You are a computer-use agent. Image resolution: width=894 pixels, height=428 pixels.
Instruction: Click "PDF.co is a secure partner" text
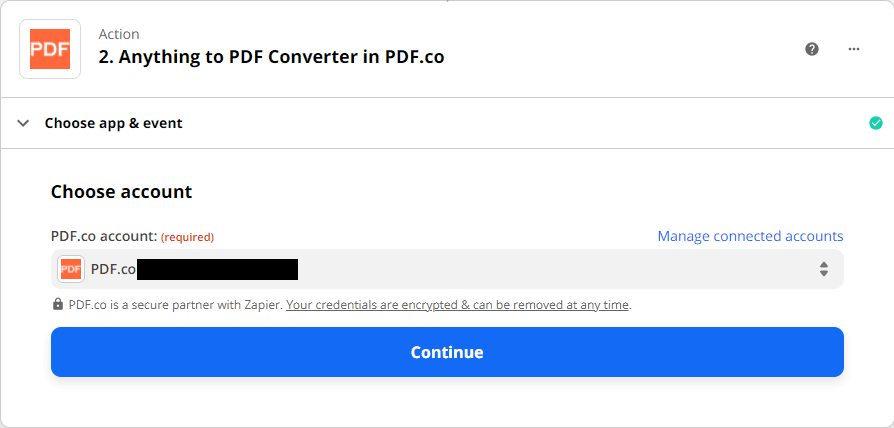point(175,305)
